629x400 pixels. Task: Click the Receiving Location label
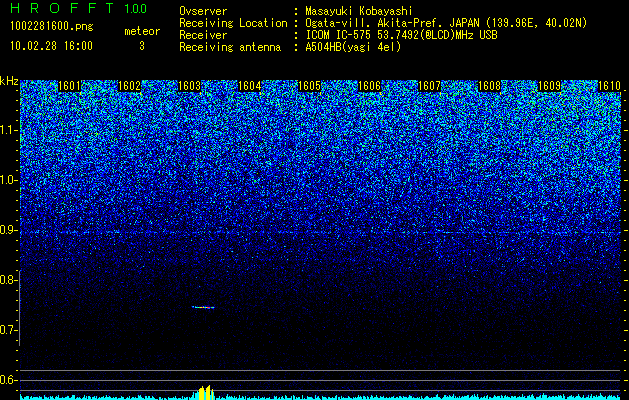coord(233,23)
